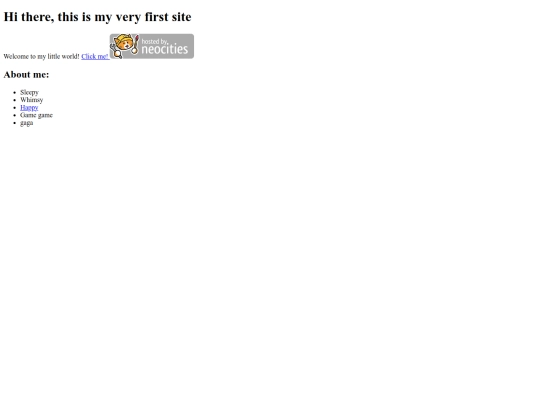Click the word "site" in the title

click(x=181, y=17)
